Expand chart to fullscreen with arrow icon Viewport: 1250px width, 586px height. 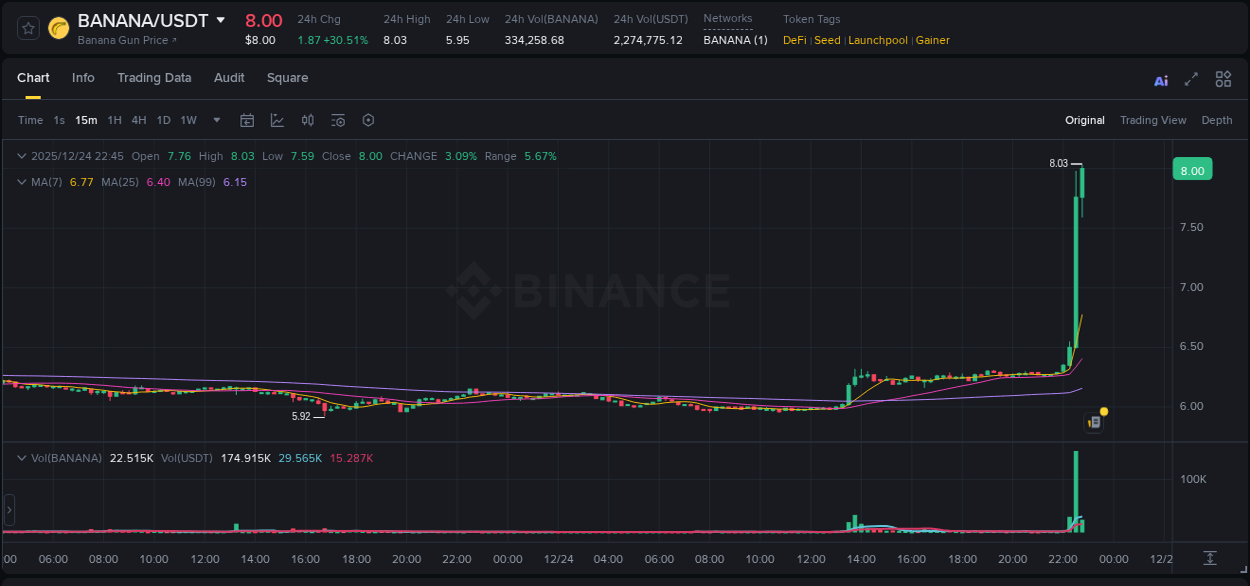coord(1191,78)
